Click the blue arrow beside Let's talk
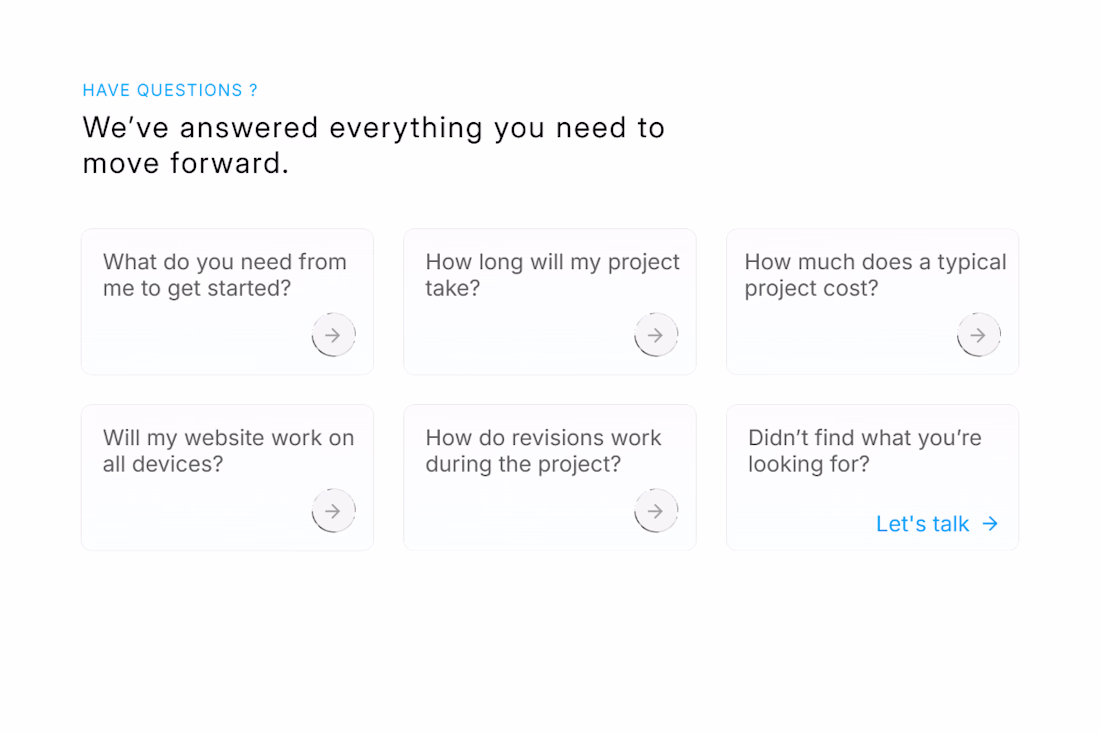Screen dimensions: 1100x733 point(990,524)
